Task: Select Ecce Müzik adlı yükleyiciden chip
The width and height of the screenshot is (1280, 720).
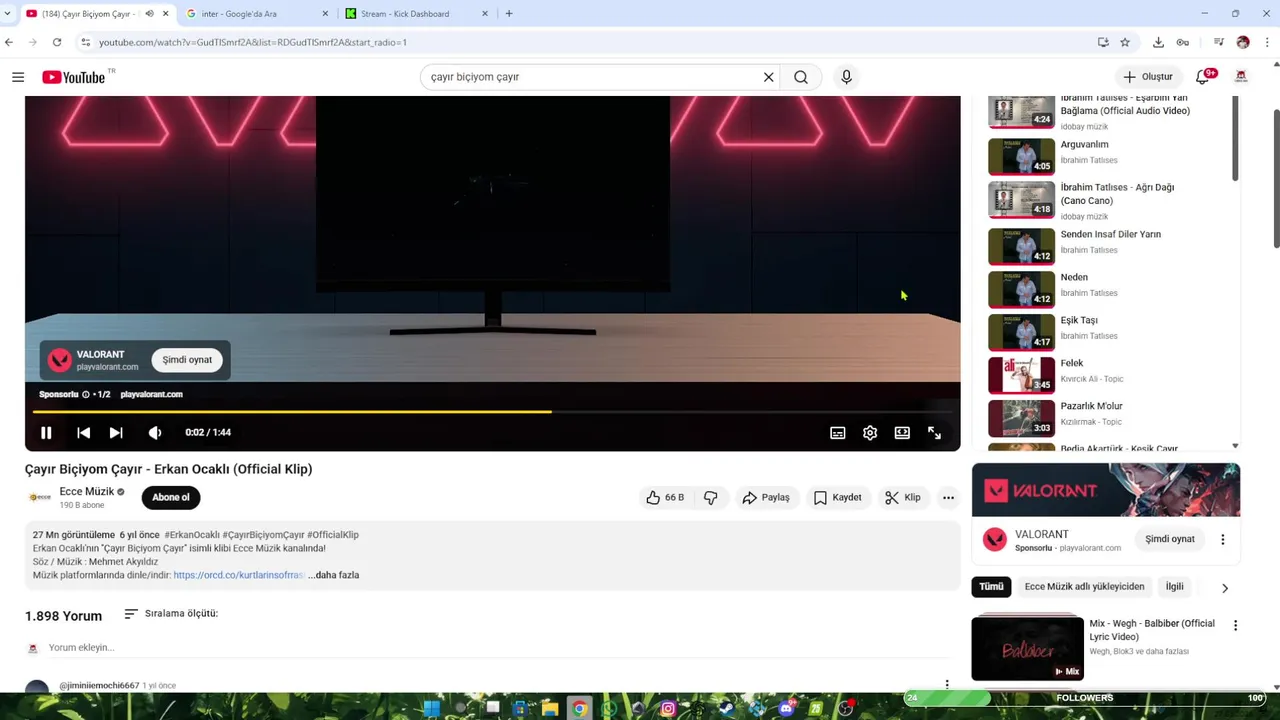Action: (1084, 587)
